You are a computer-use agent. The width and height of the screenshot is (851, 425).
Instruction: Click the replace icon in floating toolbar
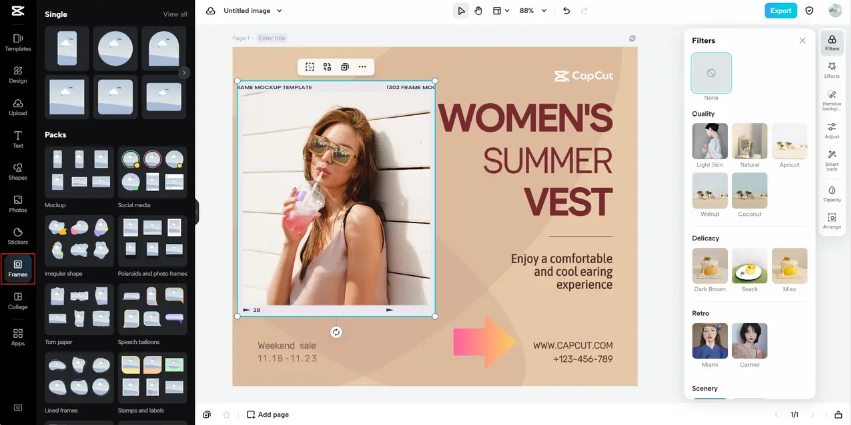(327, 67)
